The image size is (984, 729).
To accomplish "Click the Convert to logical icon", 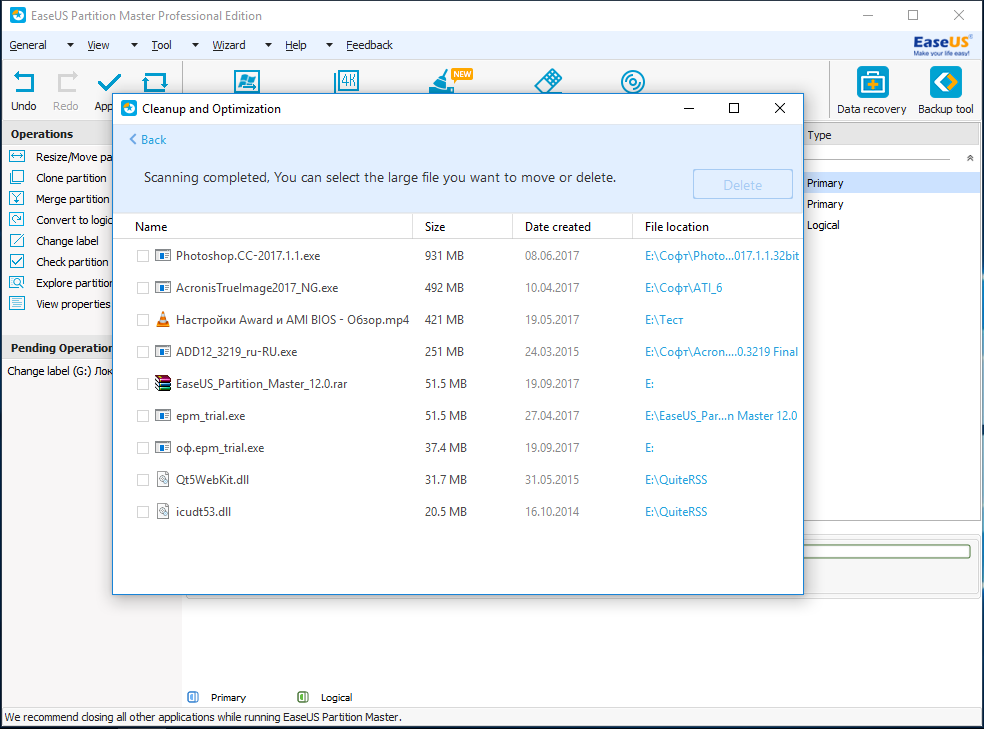I will coord(17,220).
